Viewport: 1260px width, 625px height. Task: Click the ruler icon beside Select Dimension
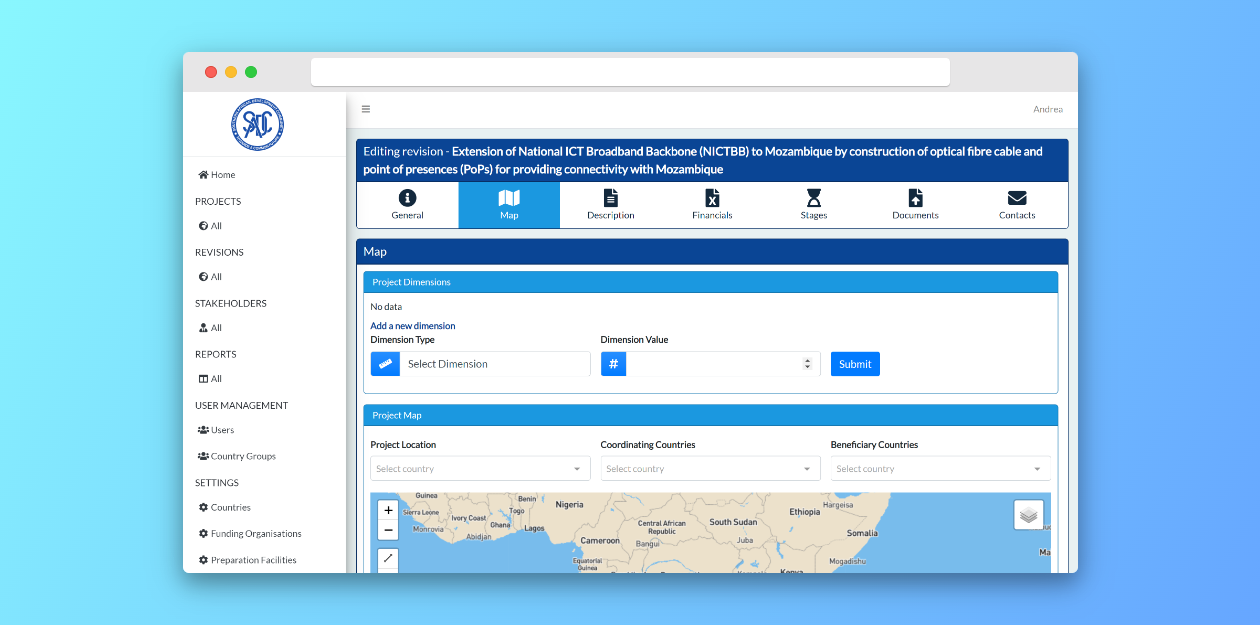point(385,364)
